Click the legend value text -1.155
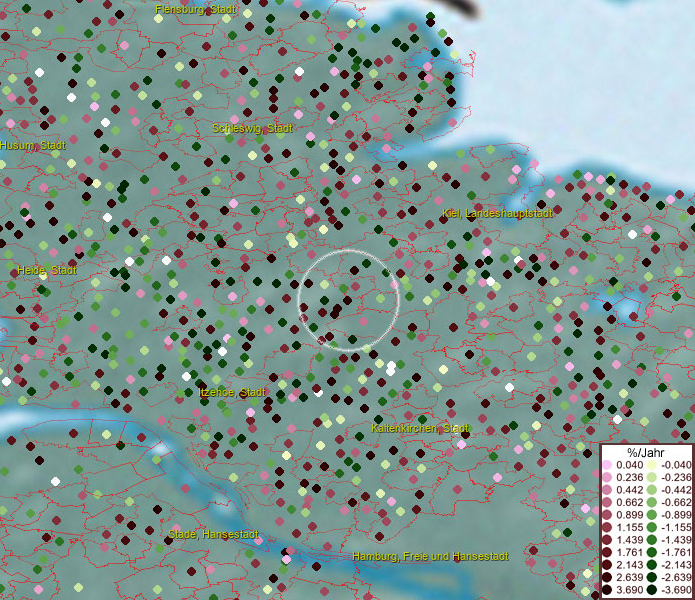Screen dimensions: 695x600 tap(676, 527)
